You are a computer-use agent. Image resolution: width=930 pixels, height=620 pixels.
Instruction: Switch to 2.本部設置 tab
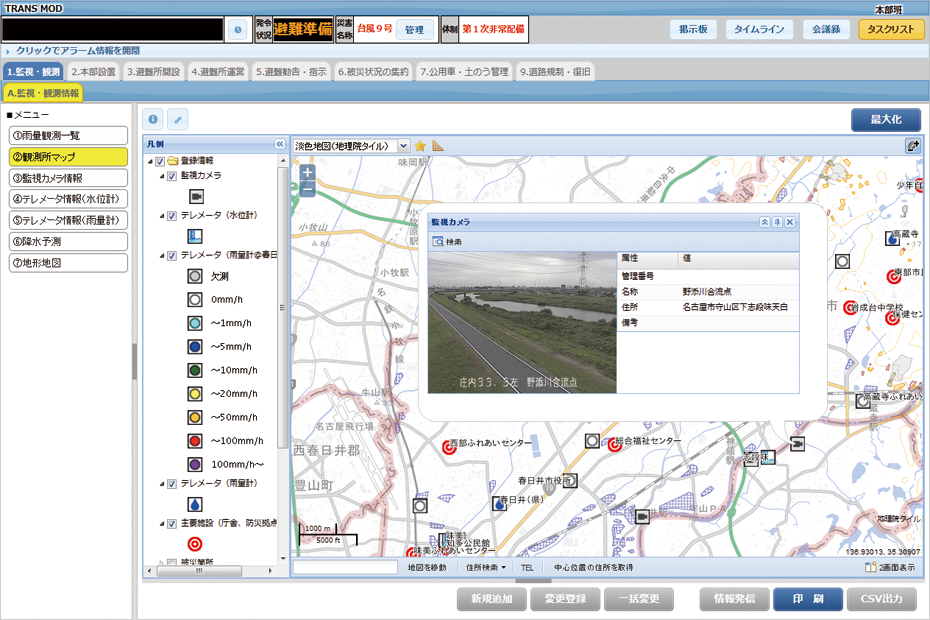(x=94, y=72)
